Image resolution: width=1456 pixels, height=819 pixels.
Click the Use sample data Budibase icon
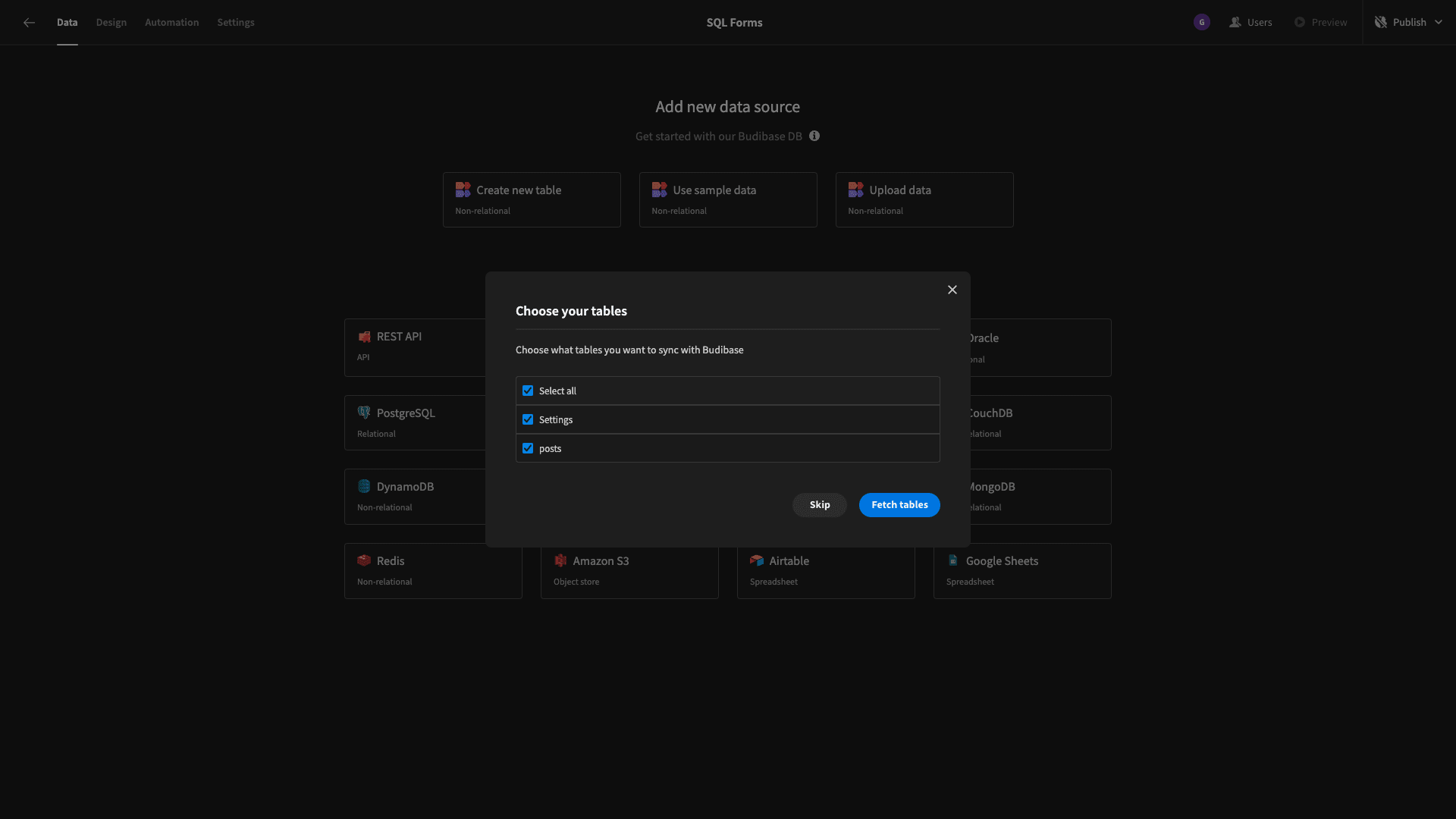click(x=659, y=190)
